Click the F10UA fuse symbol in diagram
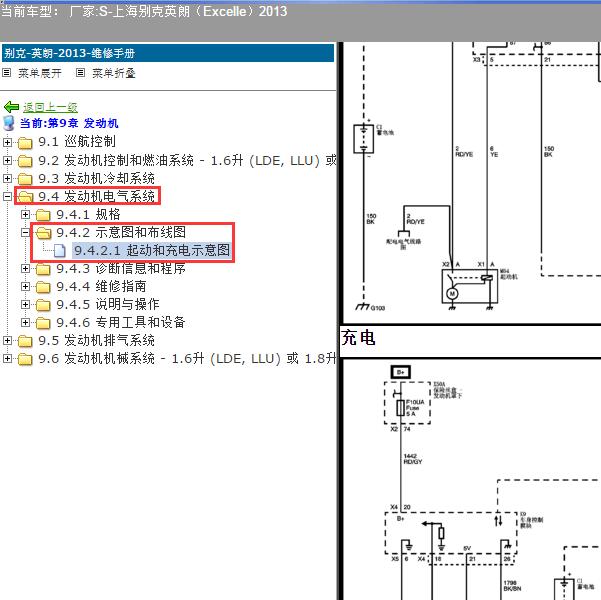The height and width of the screenshot is (600, 601). pyautogui.click(x=401, y=408)
